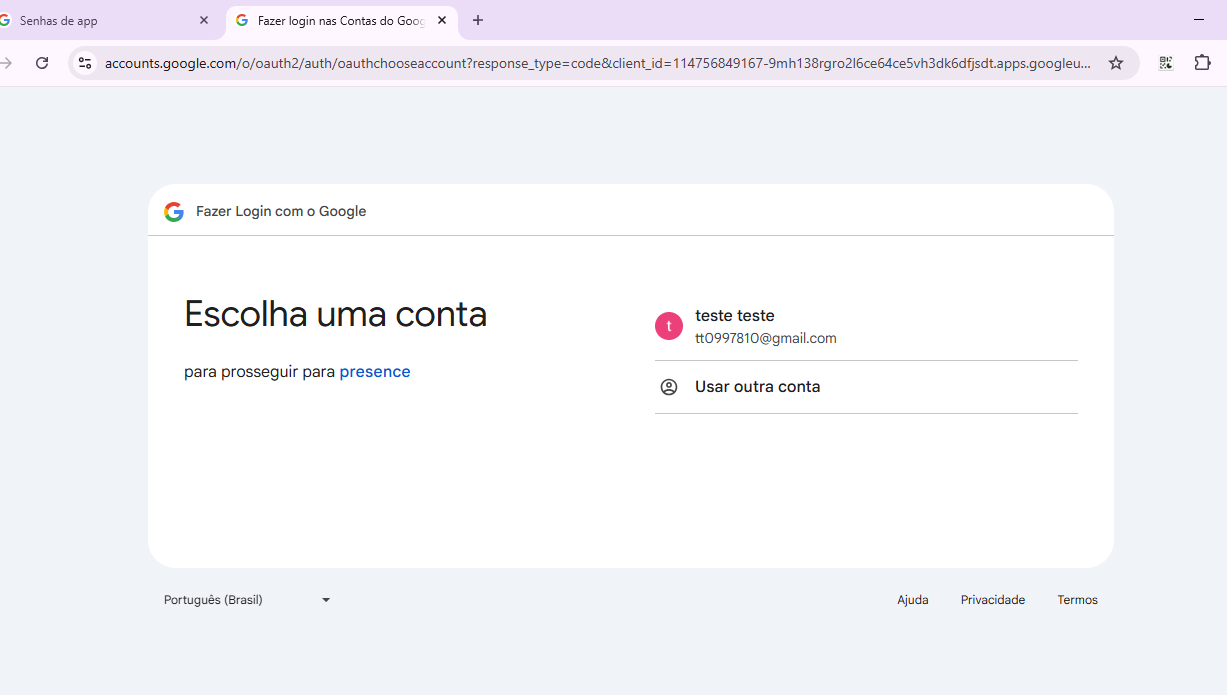1227x695 pixels.
Task: Click Fazer Login com o Google text
Action: [281, 212]
